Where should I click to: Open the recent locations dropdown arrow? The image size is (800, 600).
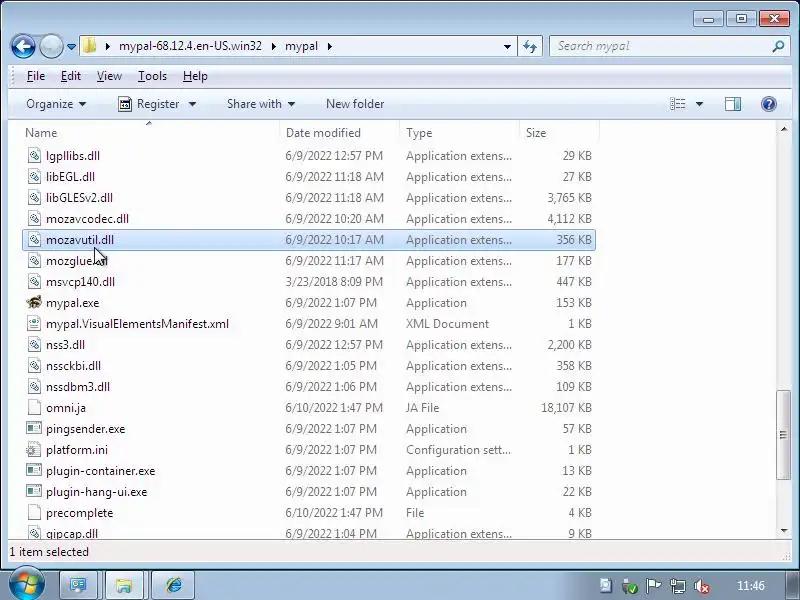coord(71,46)
